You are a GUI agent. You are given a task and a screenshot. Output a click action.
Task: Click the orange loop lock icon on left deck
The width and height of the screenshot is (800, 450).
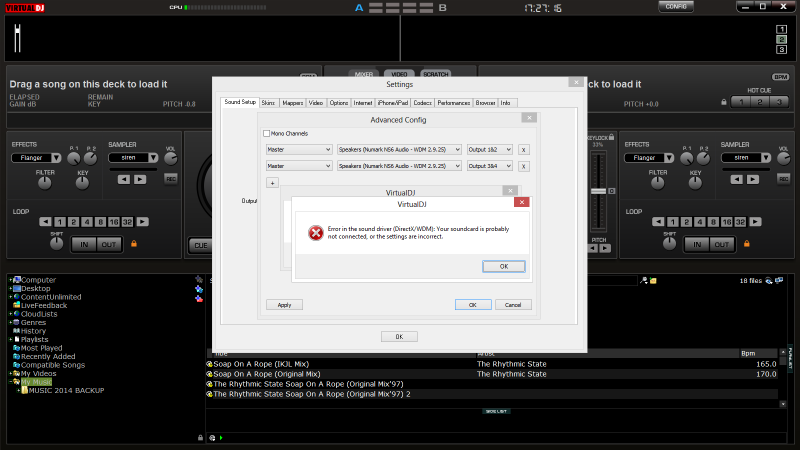132,243
